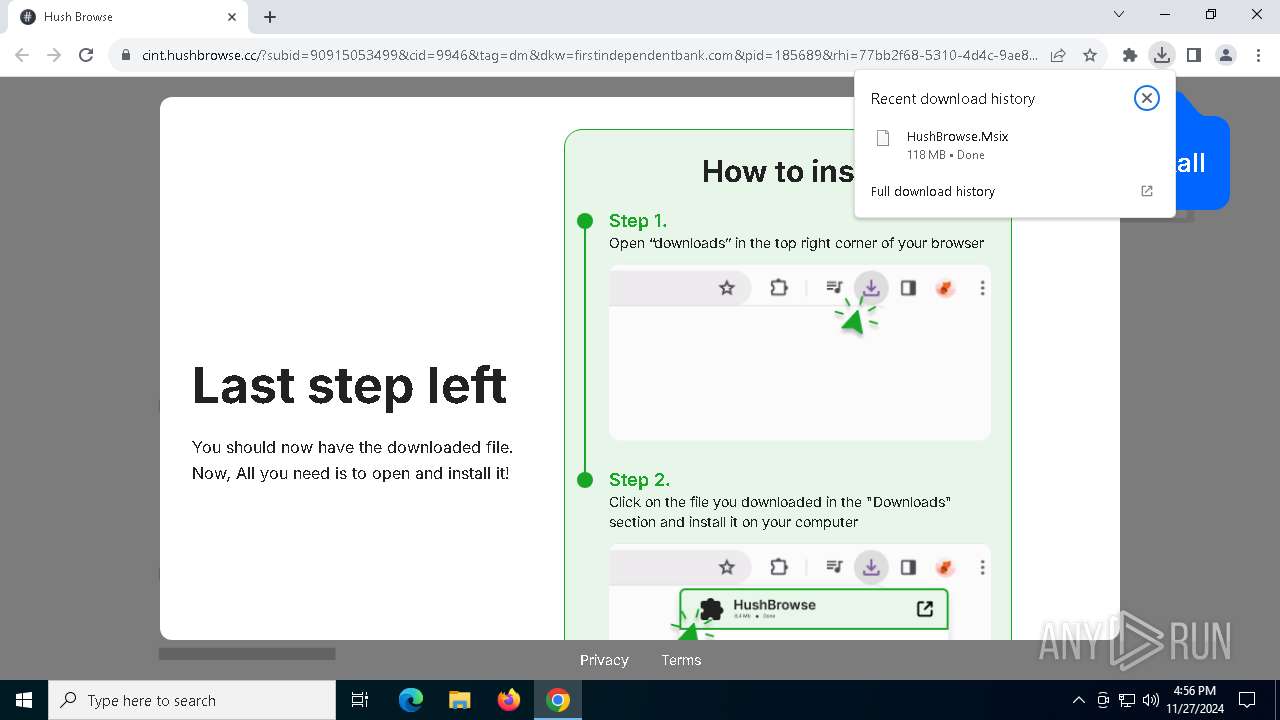The width and height of the screenshot is (1280, 720).
Task: Go back using the back arrow
Action: coord(22,55)
